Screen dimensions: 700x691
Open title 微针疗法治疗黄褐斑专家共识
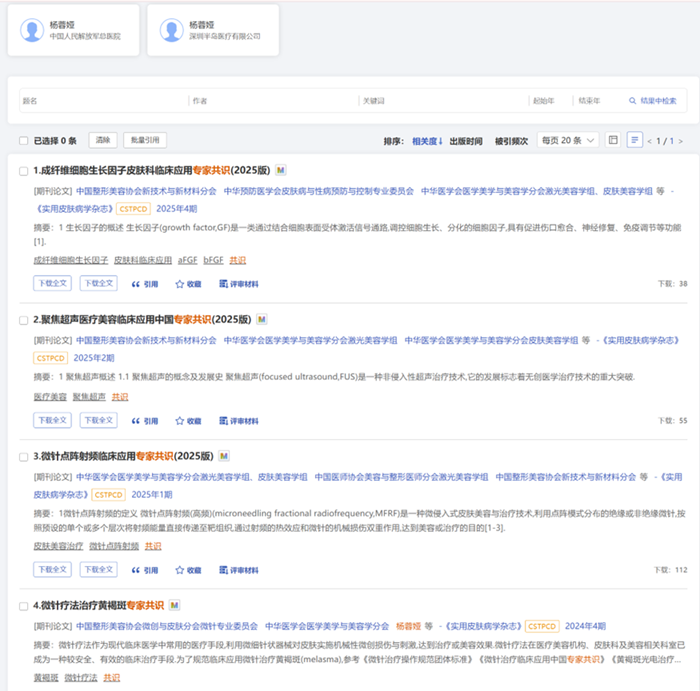[99, 605]
